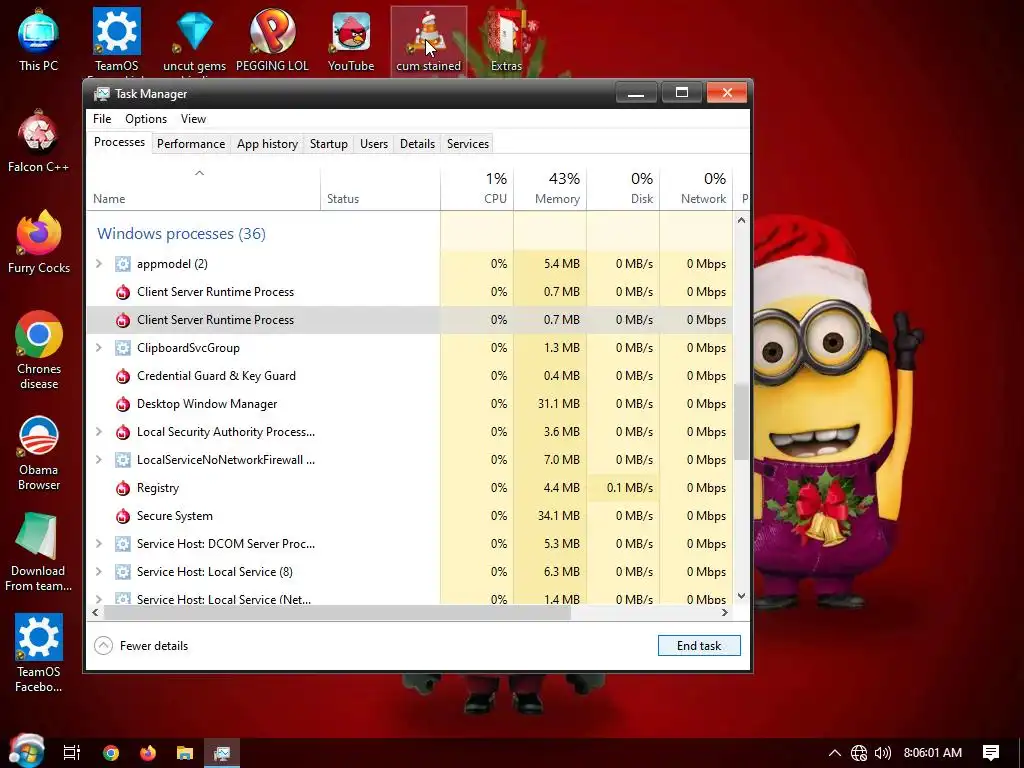The width and height of the screenshot is (1024, 768).
Task: Expand the appmodel (2) group
Action: 99,264
